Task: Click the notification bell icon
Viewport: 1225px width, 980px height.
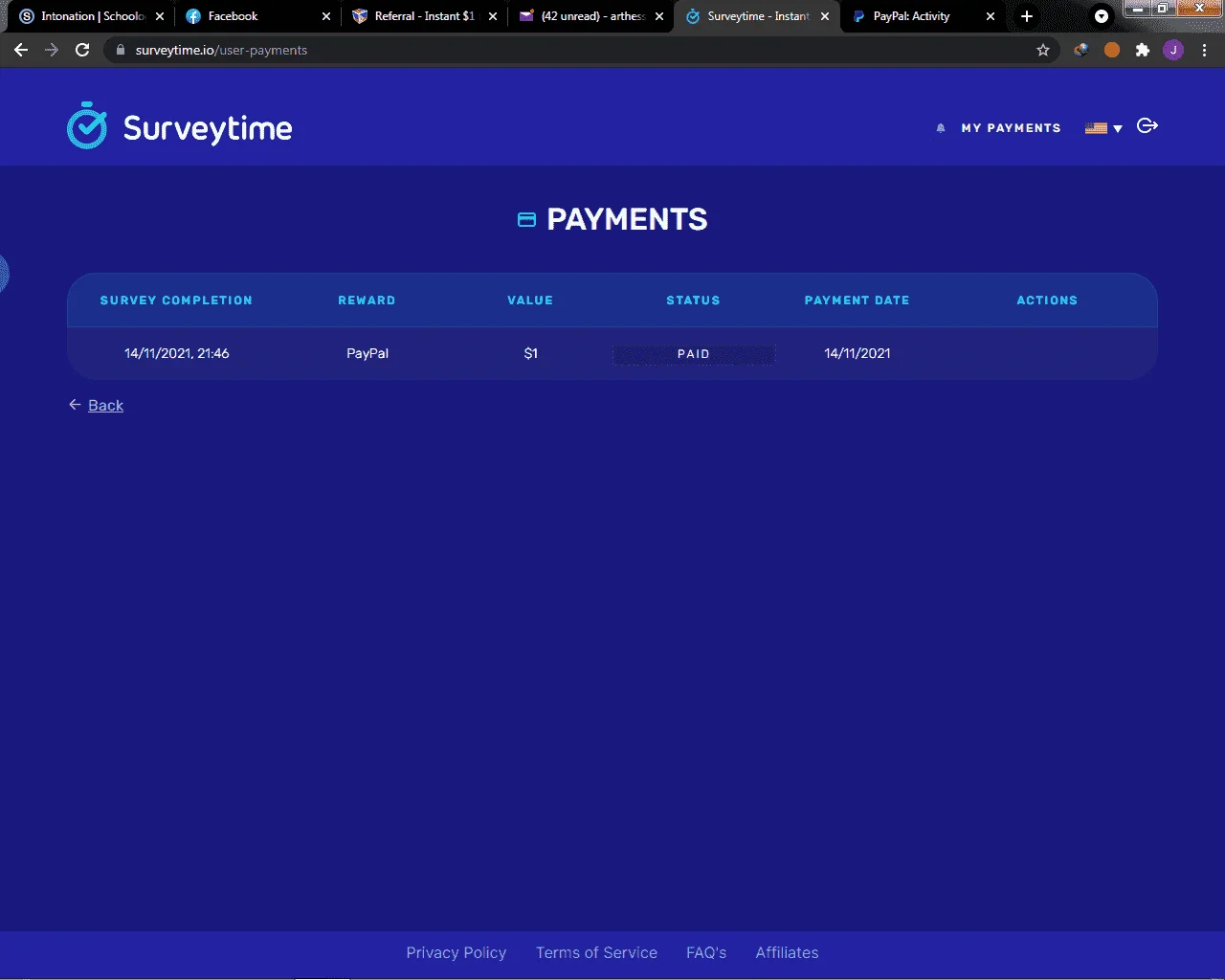Action: coord(940,128)
